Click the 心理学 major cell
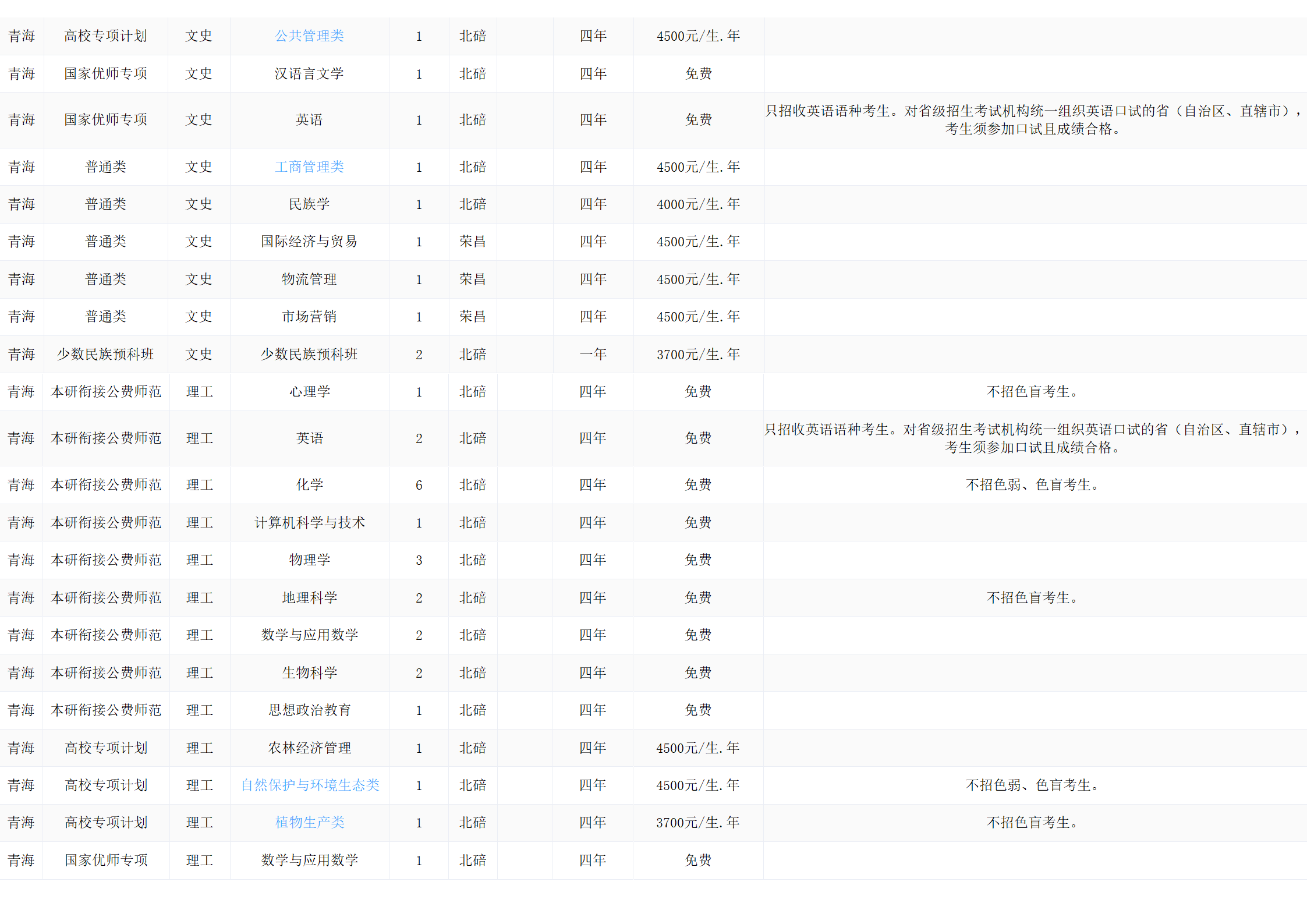 310,392
